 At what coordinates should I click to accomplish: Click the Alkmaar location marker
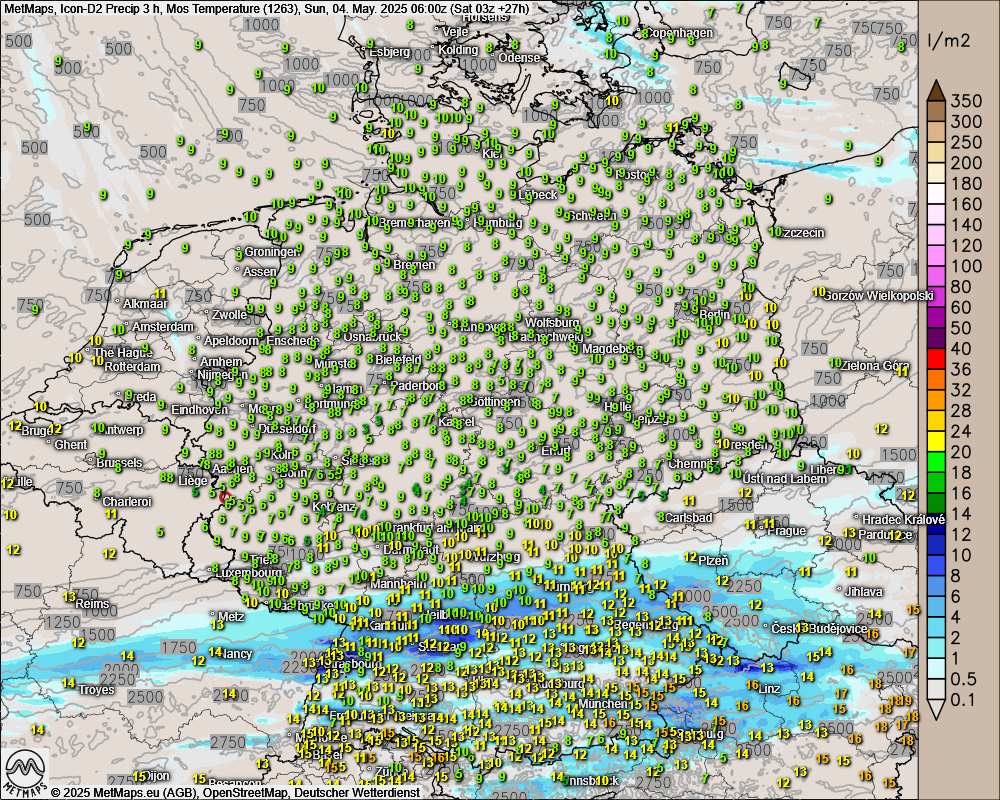tap(118, 302)
